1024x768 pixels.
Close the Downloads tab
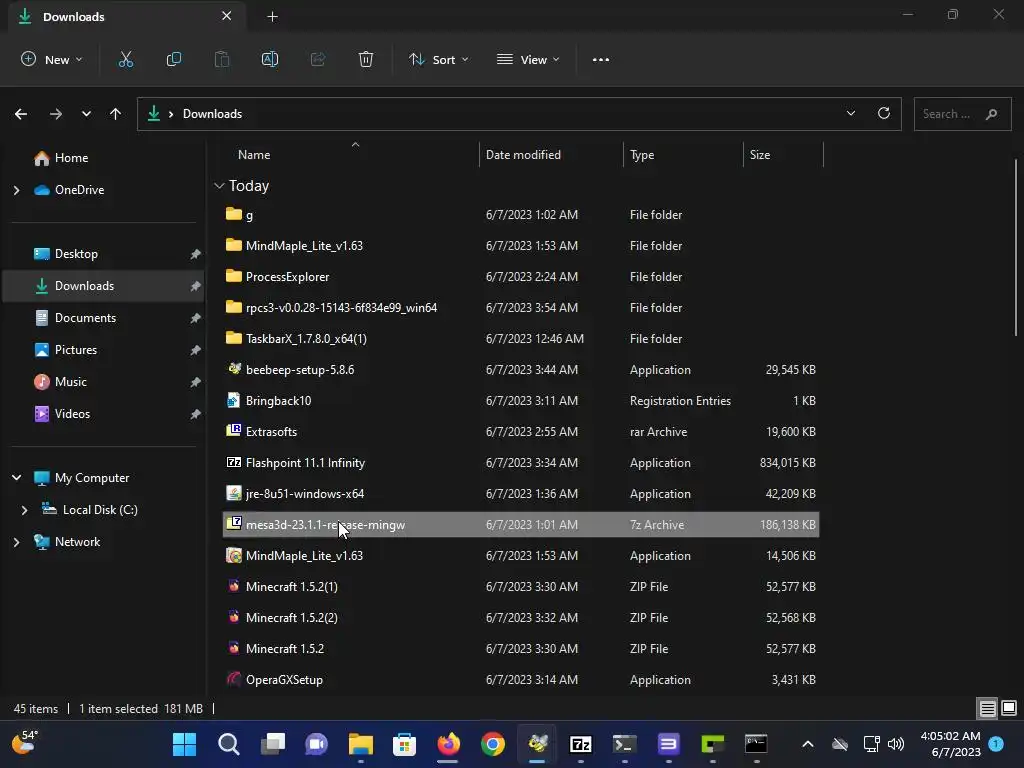227,16
